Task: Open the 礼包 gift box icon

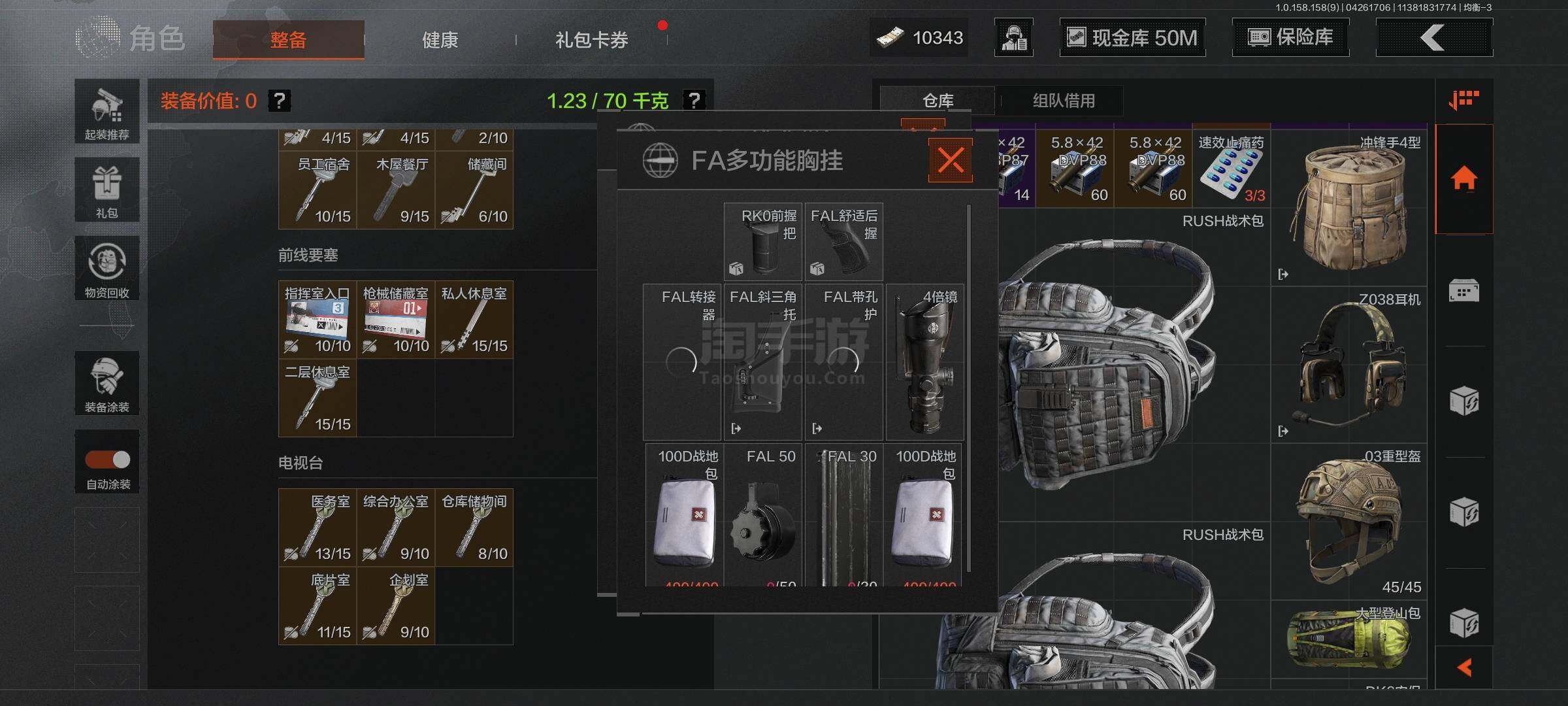Action: [106, 190]
